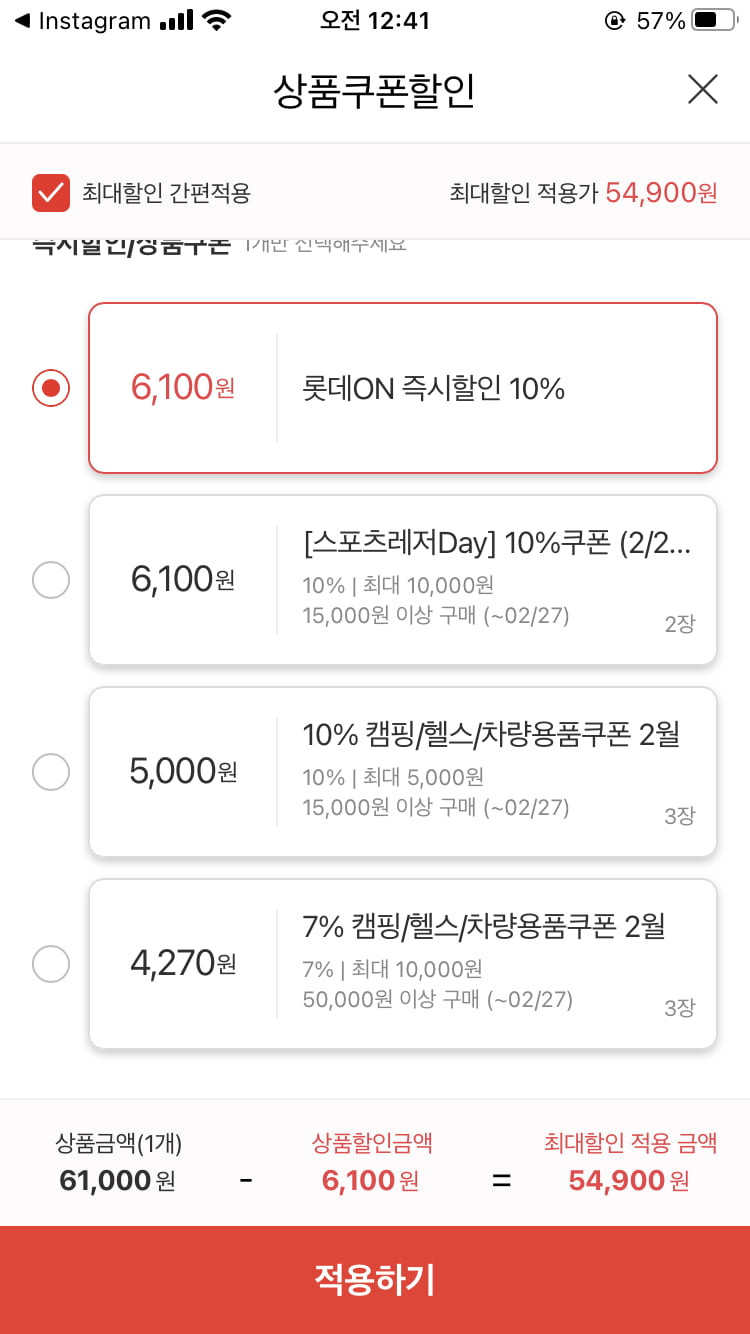Screen dimensions: 750x1334
Task: Tap the 10% 캠핑/헬스/차량용품쿠폰 2월 card
Action: [x=403, y=772]
